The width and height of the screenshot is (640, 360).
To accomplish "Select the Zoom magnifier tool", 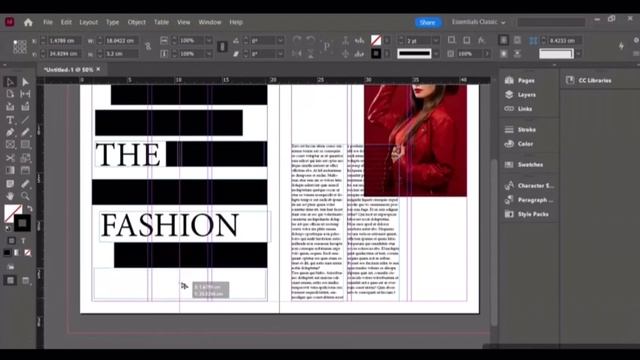I will (25, 196).
